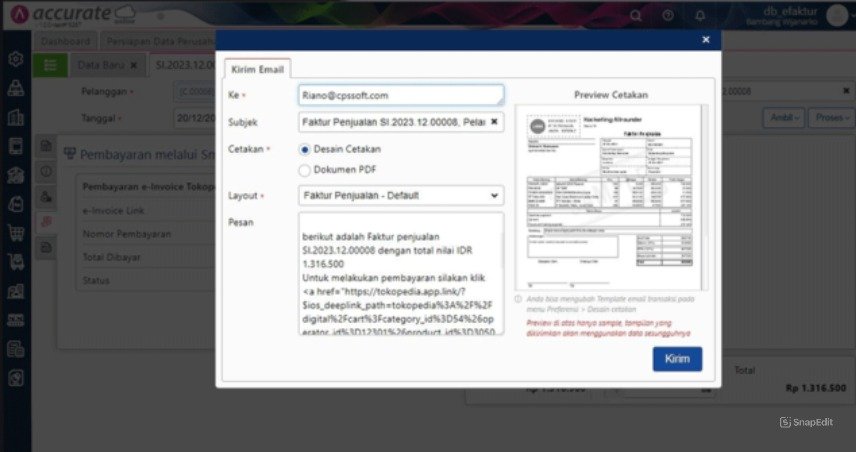
Task: Open the Proses dropdown button
Action: 831,118
